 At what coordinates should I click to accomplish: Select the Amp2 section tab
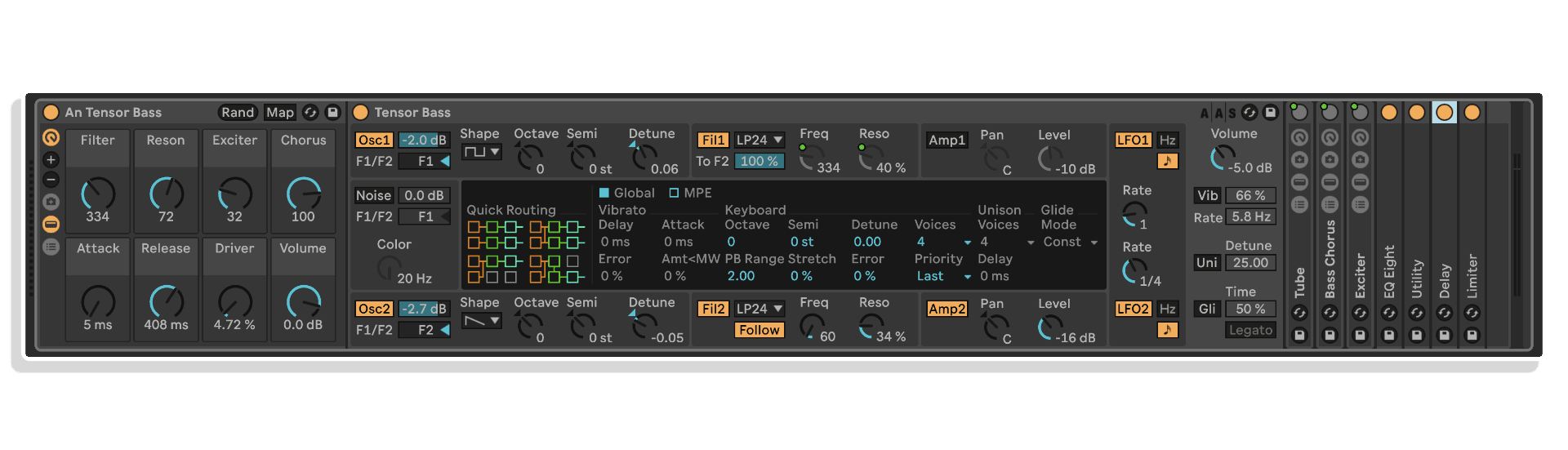click(947, 309)
